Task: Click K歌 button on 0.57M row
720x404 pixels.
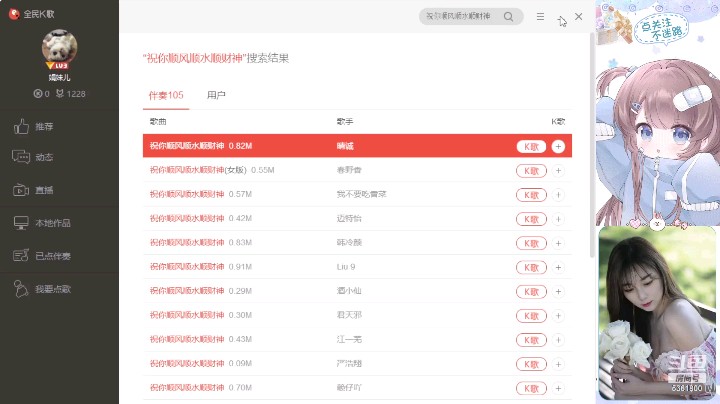Action: (531, 195)
